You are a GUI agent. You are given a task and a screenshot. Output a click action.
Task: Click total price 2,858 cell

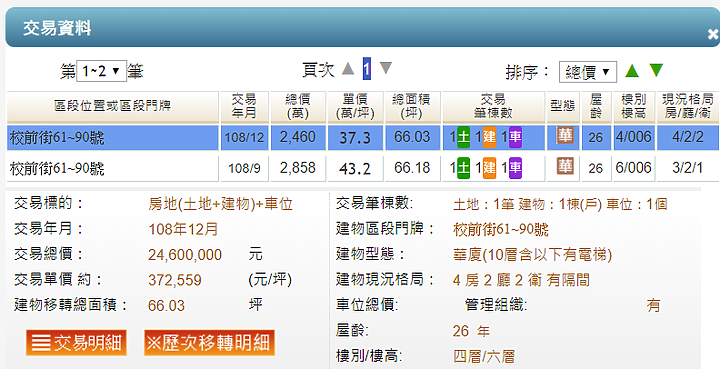[298, 168]
